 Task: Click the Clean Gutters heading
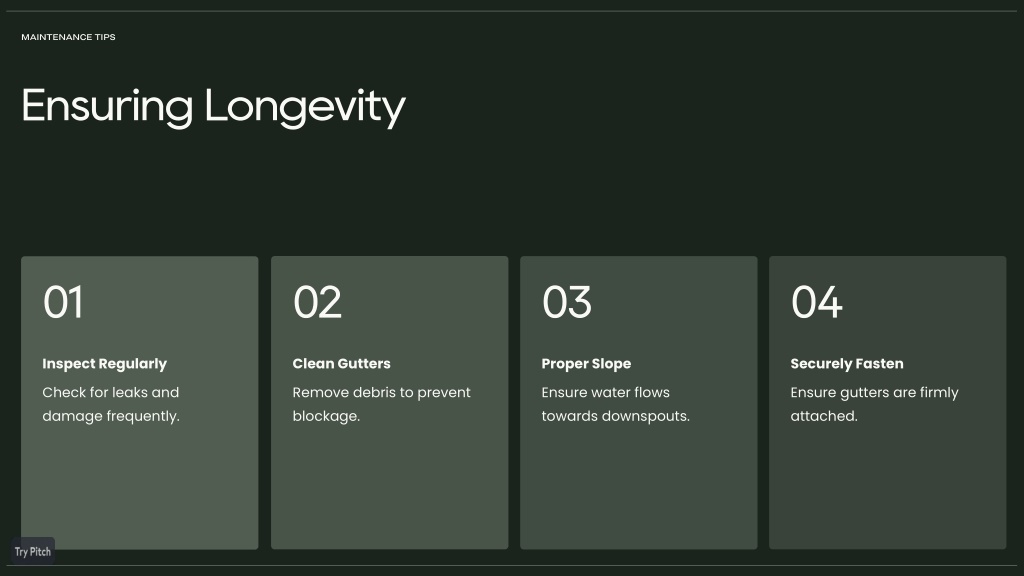point(342,364)
